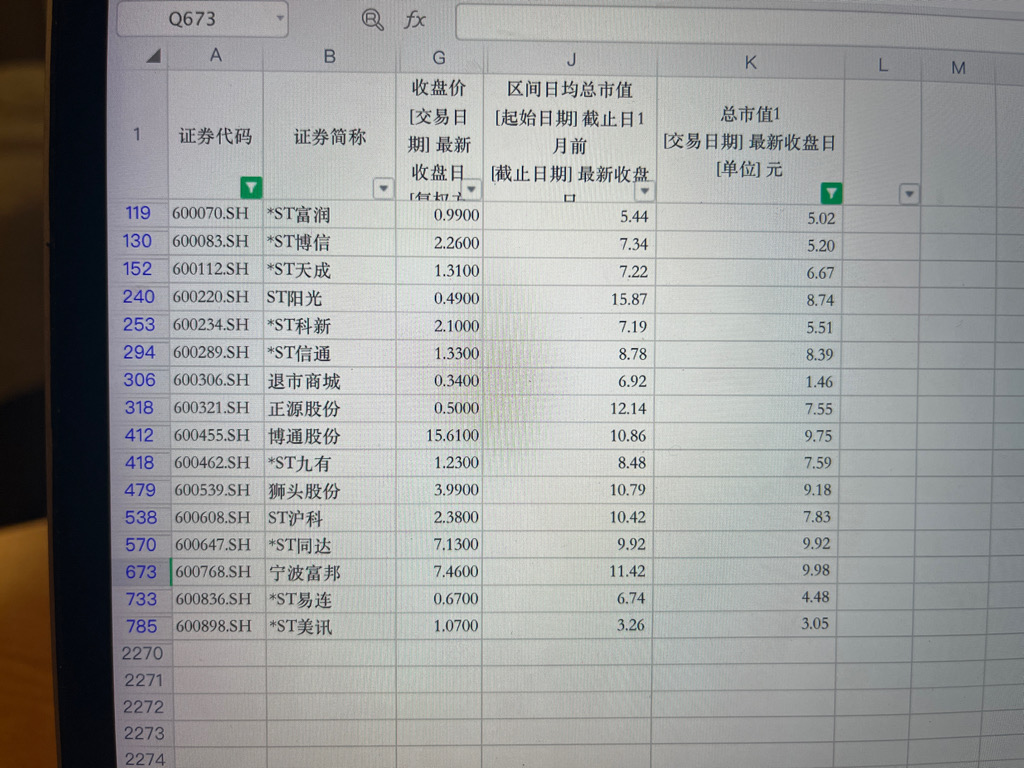Click average market value cell 3.26
The image size is (1024, 768).
(x=567, y=625)
